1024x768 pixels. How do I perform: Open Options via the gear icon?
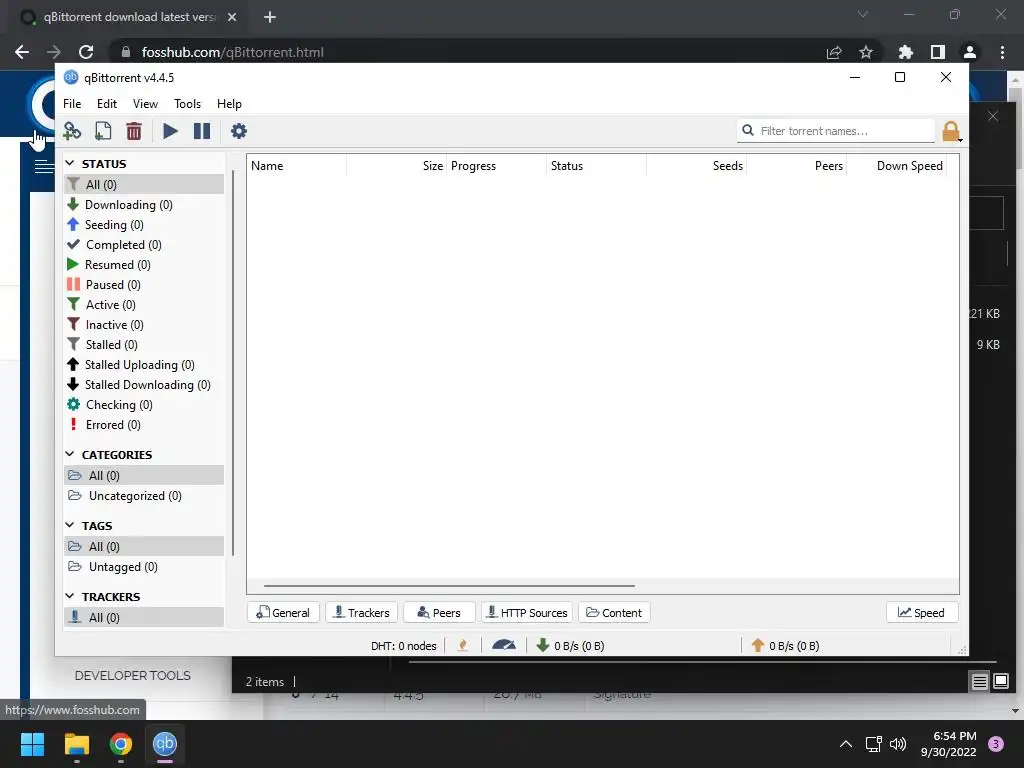pos(239,131)
